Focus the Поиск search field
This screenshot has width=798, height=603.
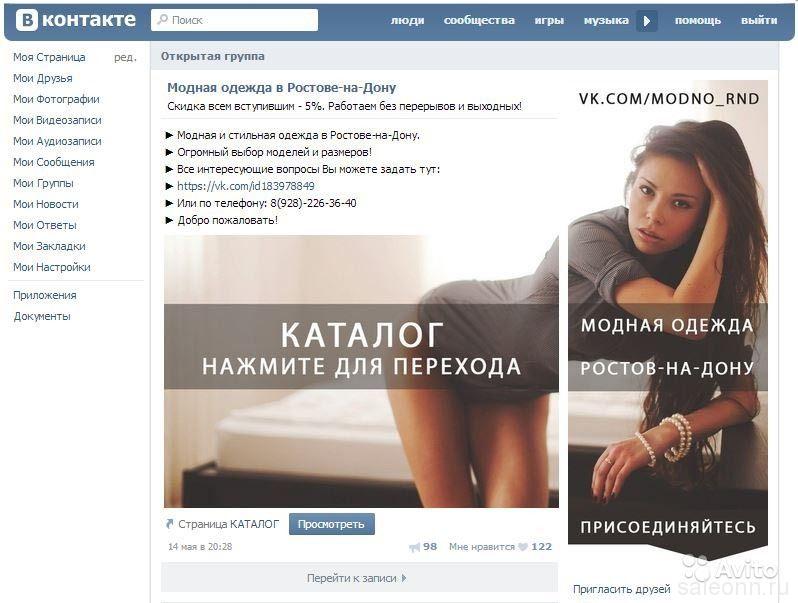[235, 20]
